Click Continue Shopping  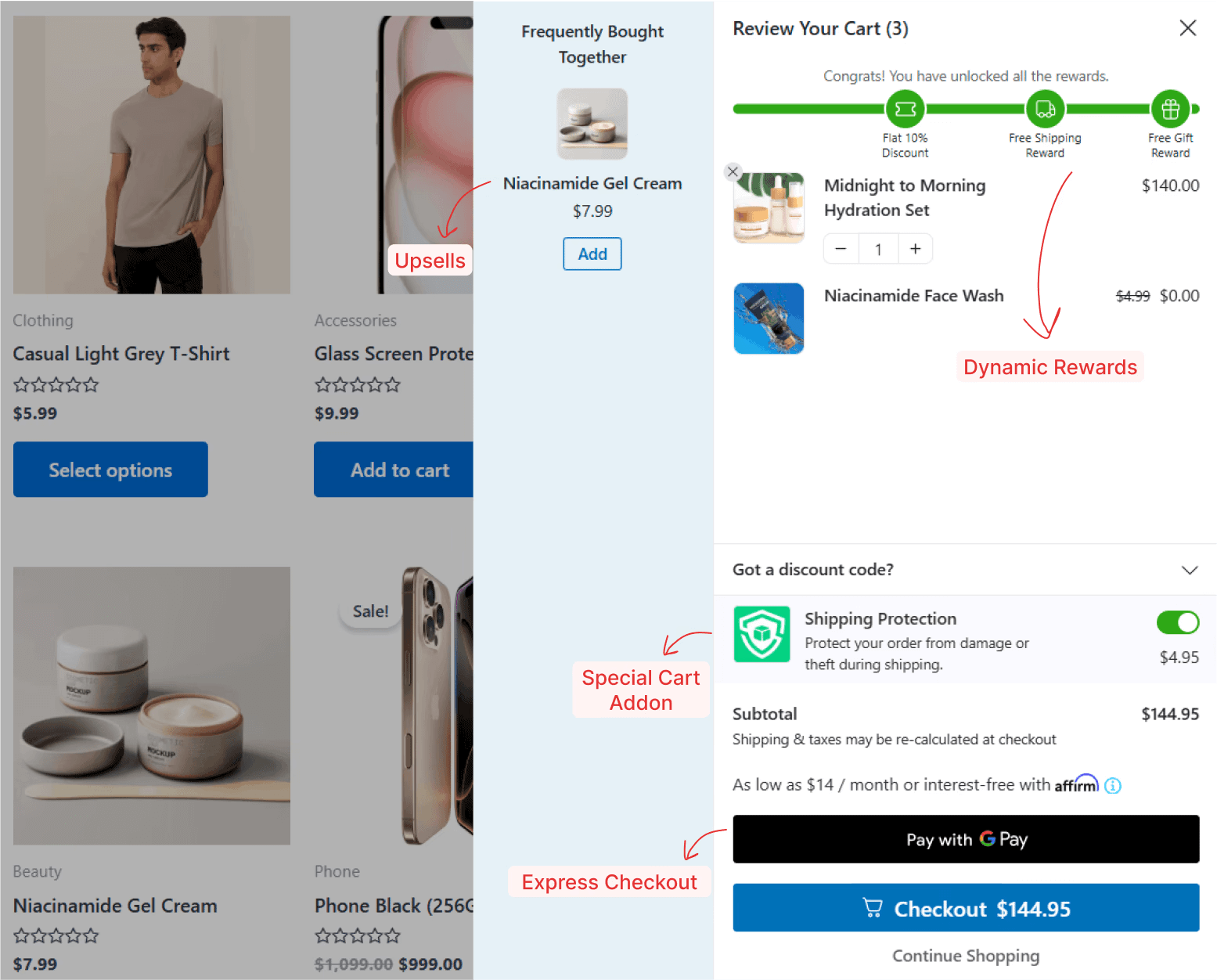point(966,956)
